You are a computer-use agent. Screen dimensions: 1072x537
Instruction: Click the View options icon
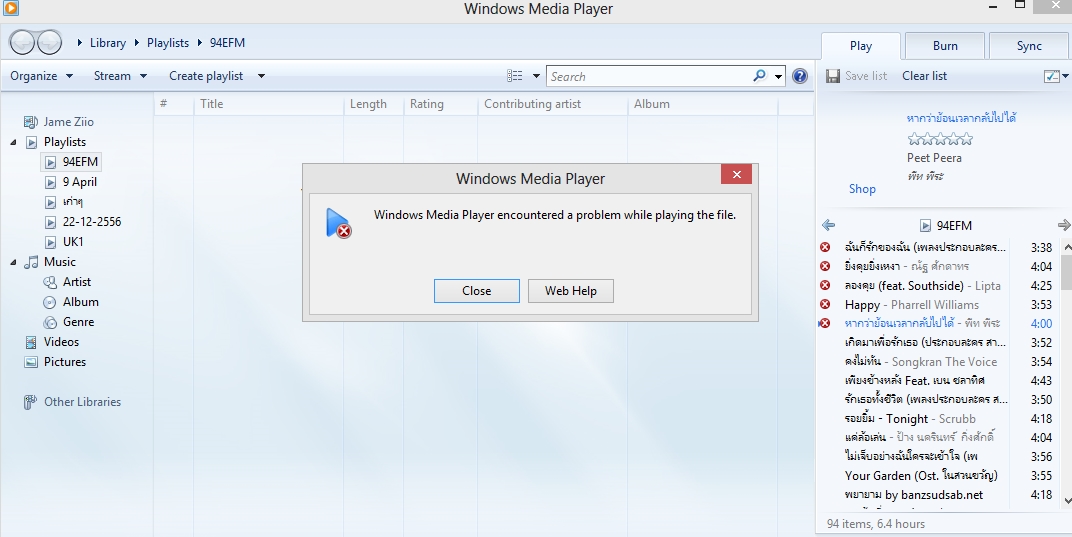[515, 76]
